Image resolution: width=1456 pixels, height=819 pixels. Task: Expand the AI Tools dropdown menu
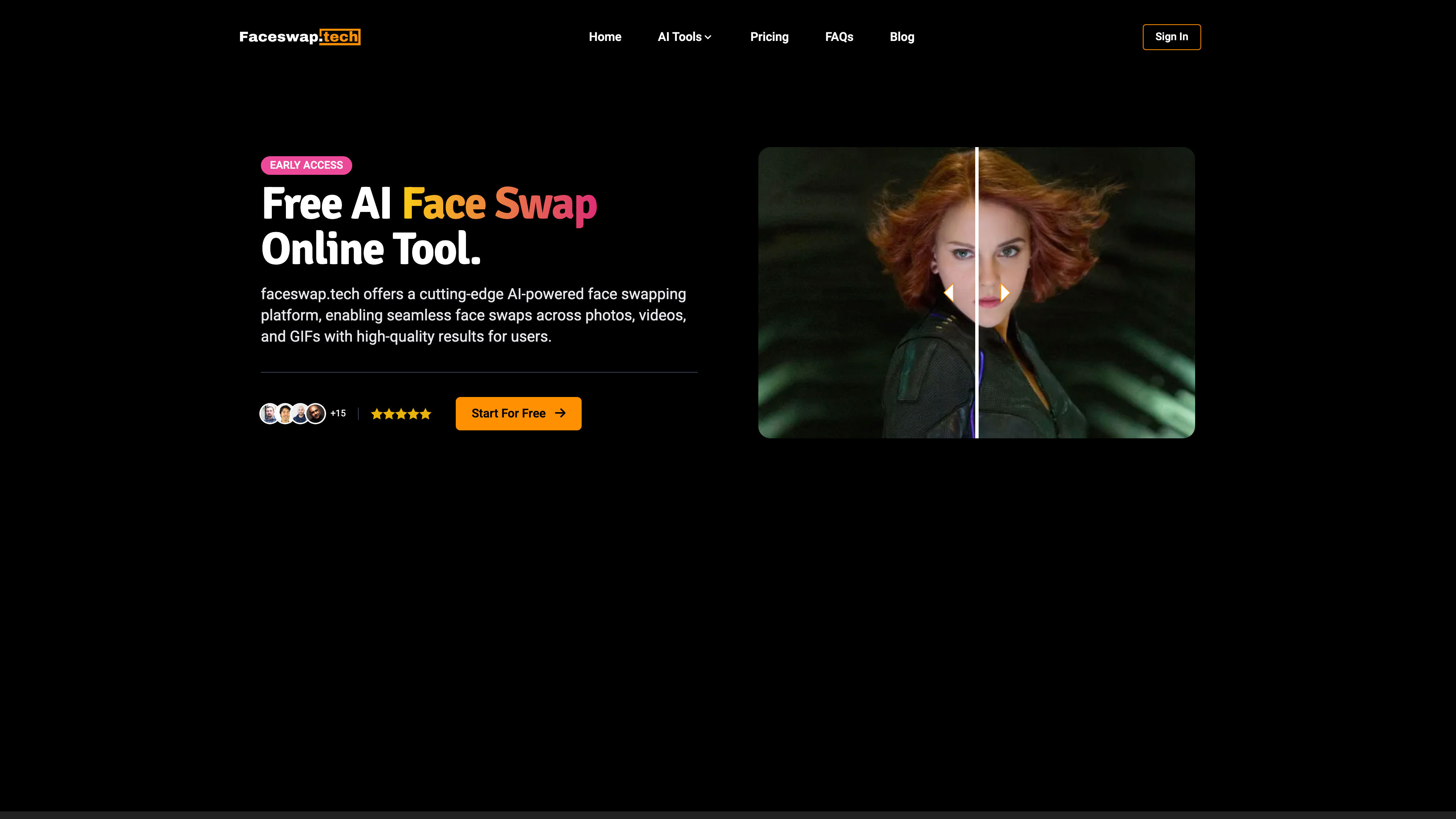[x=684, y=37]
